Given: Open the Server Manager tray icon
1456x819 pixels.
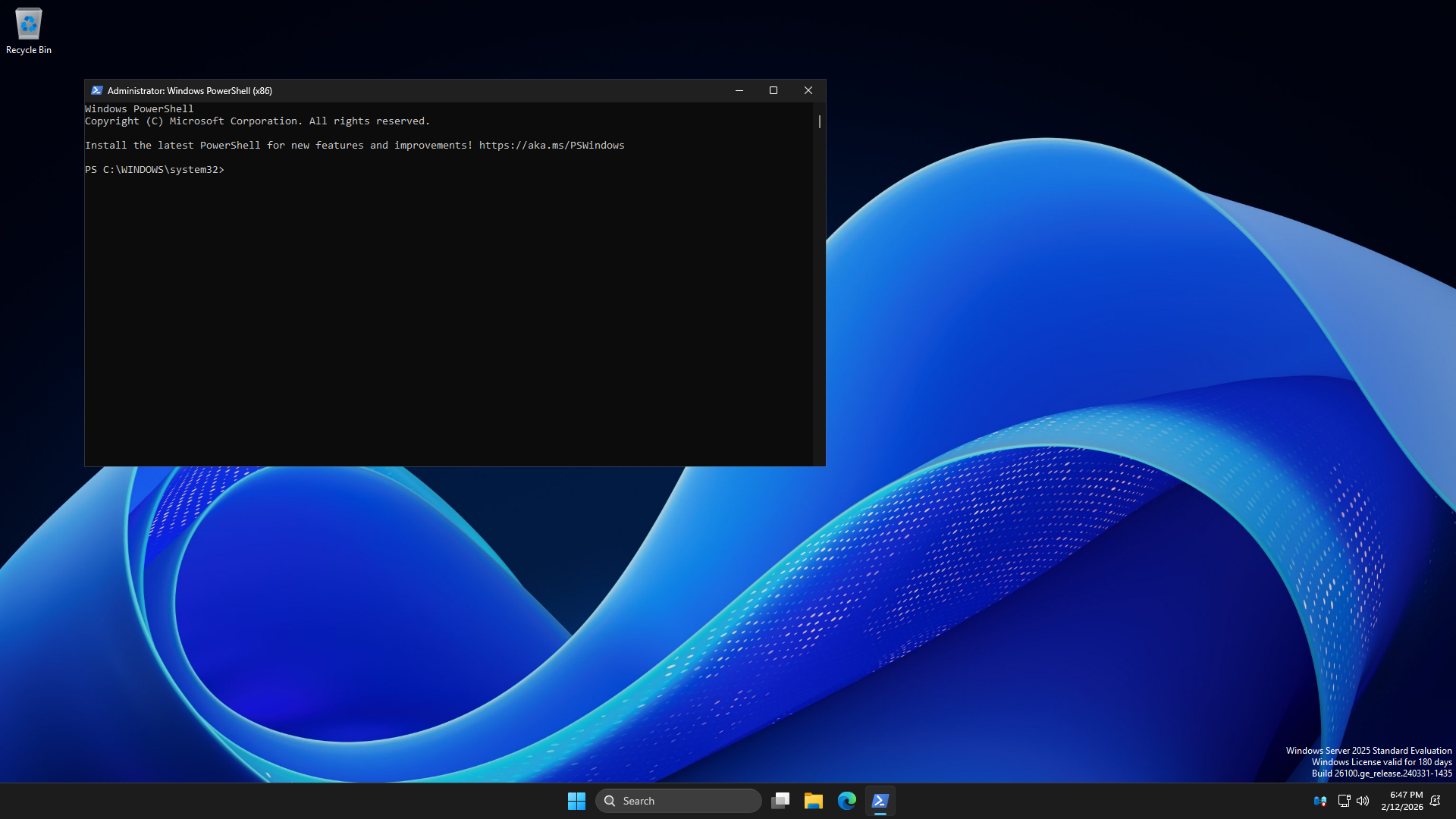Looking at the screenshot, I should point(1319,801).
